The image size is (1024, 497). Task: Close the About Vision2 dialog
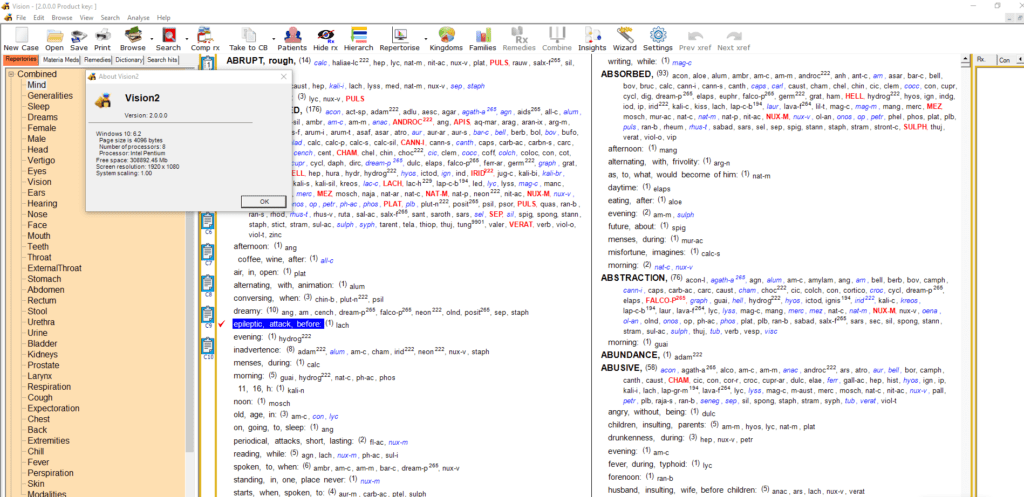[283, 76]
